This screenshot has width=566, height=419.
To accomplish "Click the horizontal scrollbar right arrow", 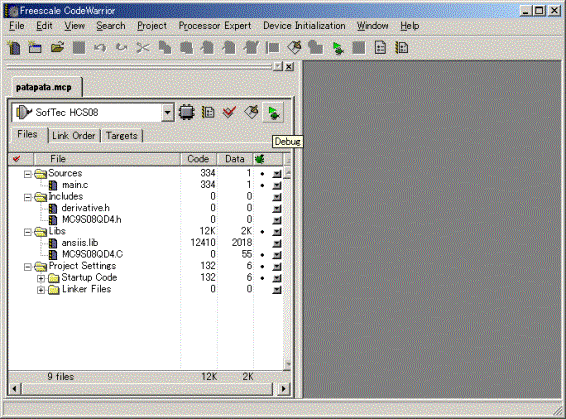I will (x=284, y=389).
